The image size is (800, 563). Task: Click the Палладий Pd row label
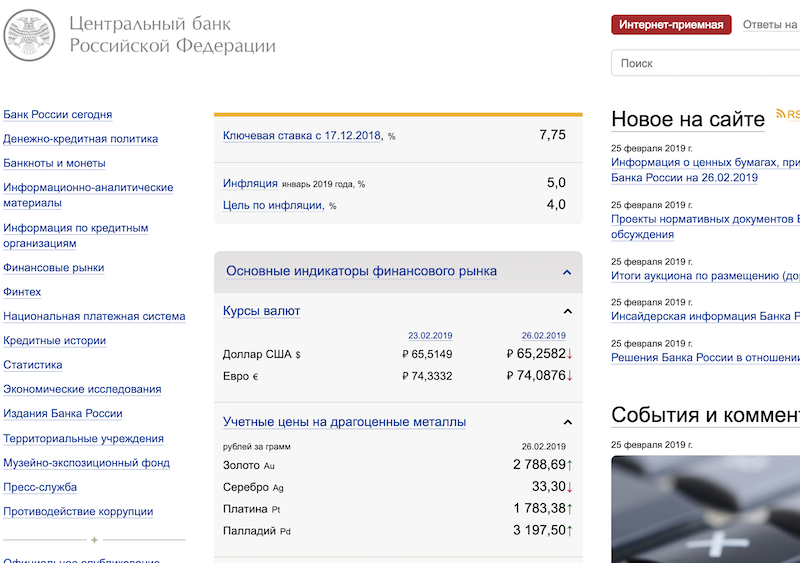257,531
